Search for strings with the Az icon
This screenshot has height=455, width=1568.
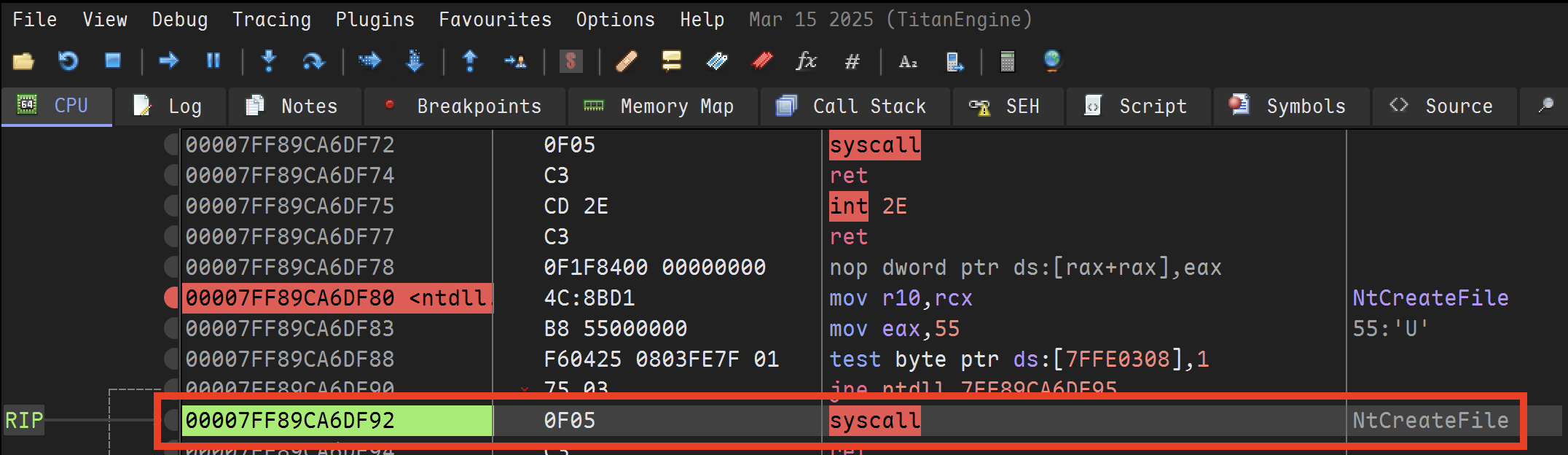[x=908, y=61]
